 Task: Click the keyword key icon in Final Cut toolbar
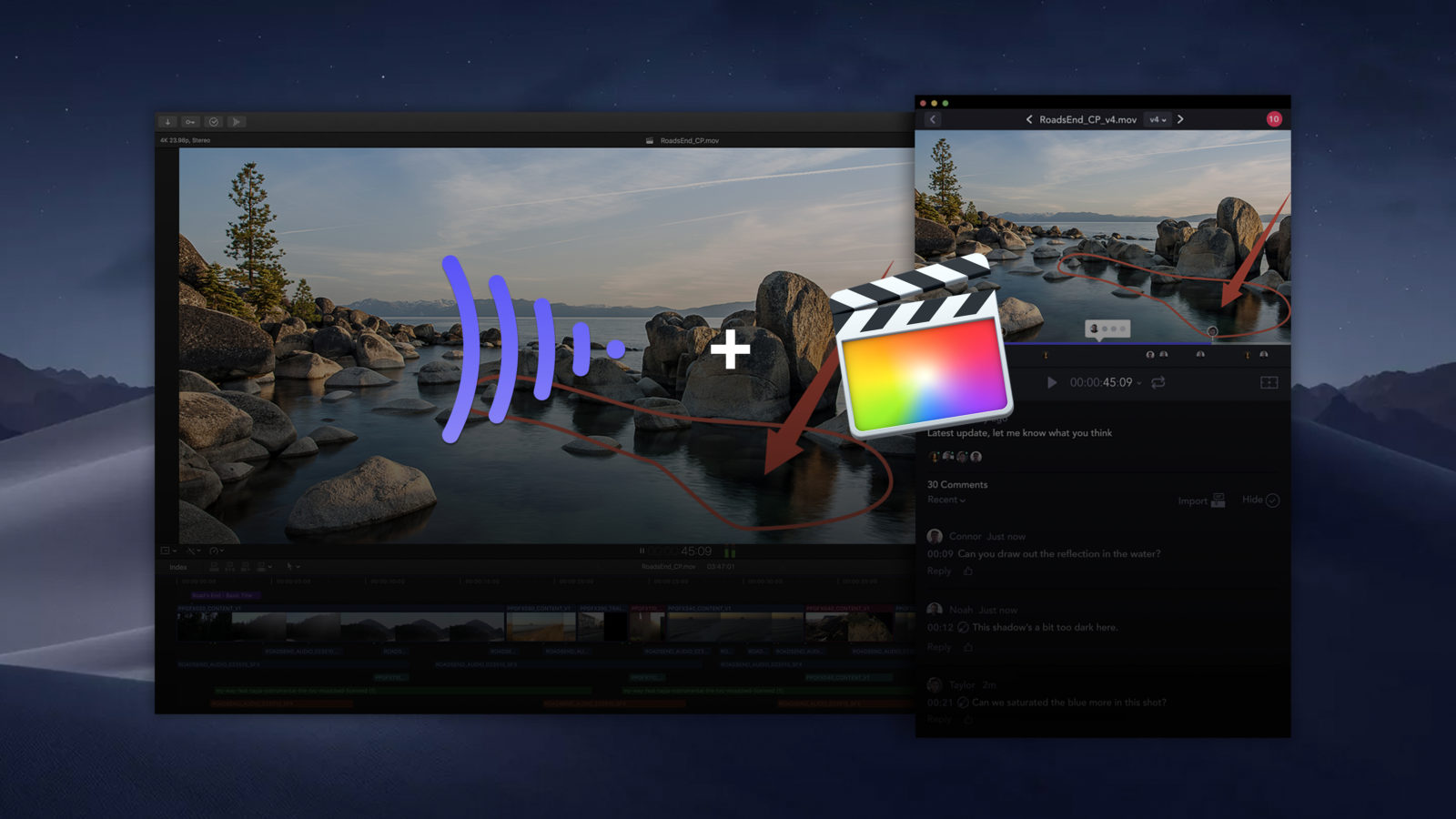coord(190,122)
